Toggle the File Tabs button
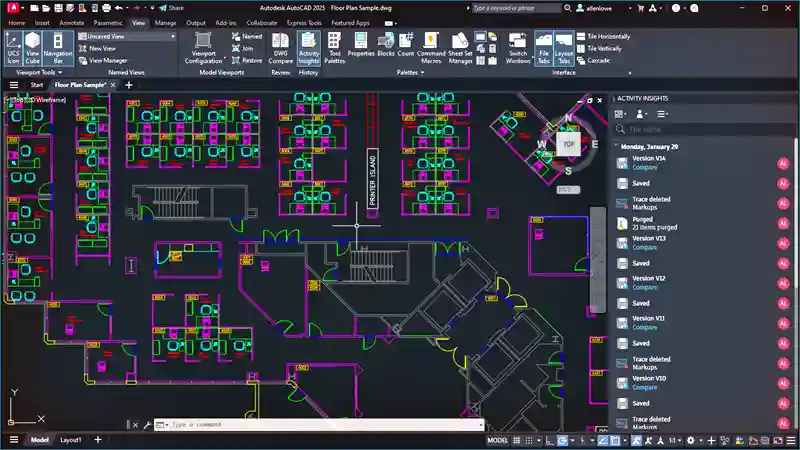 [544, 47]
